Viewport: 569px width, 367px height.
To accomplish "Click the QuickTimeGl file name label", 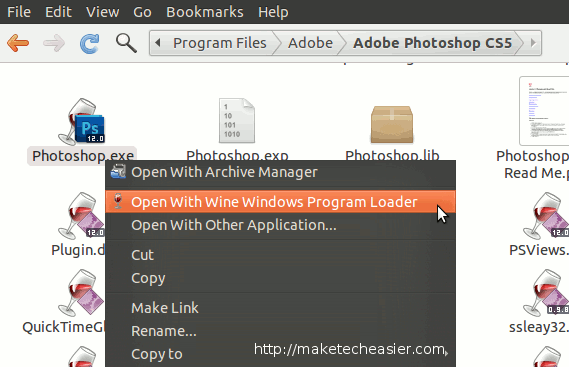I will coord(64,327).
